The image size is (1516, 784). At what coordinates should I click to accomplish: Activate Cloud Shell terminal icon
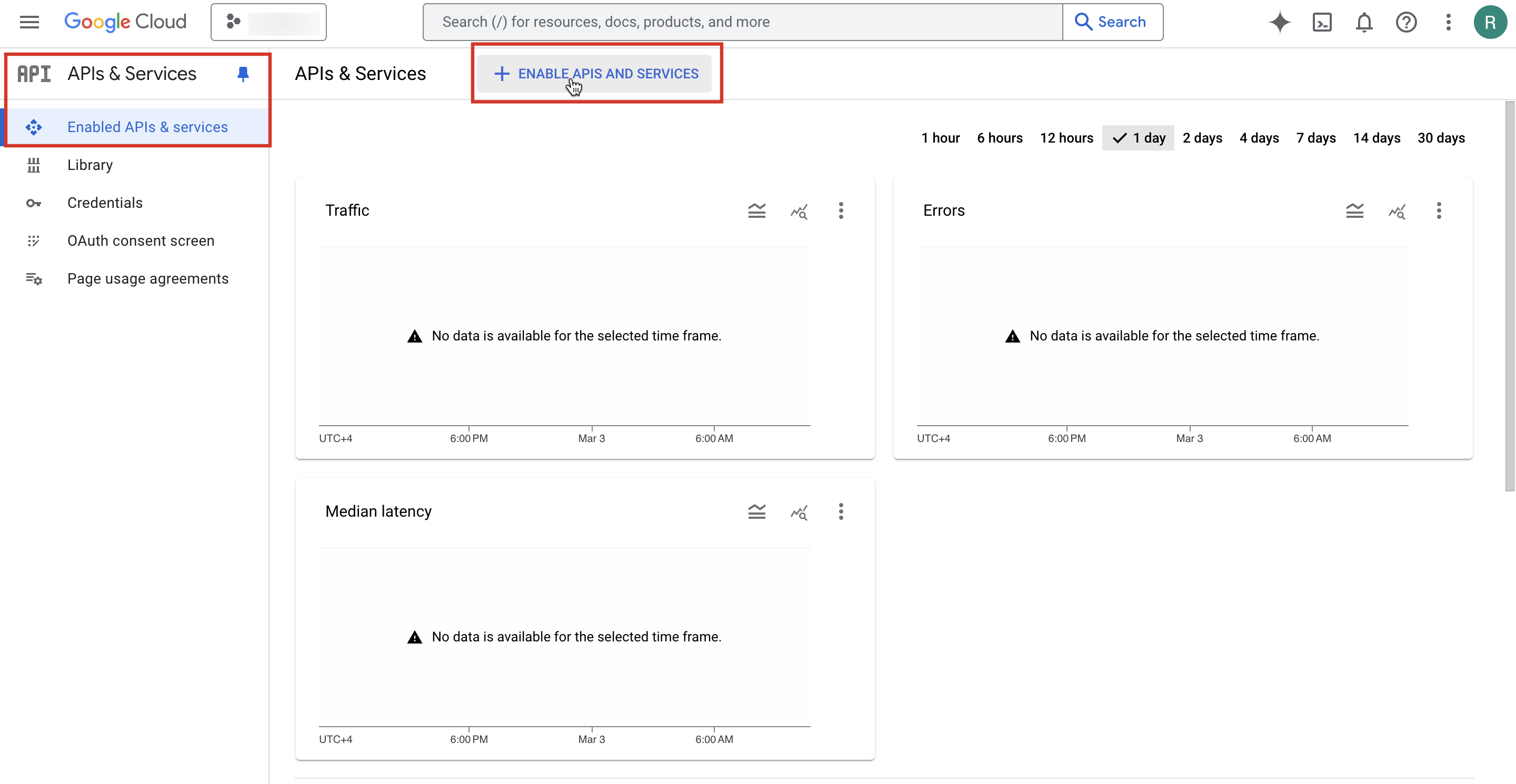click(1322, 22)
